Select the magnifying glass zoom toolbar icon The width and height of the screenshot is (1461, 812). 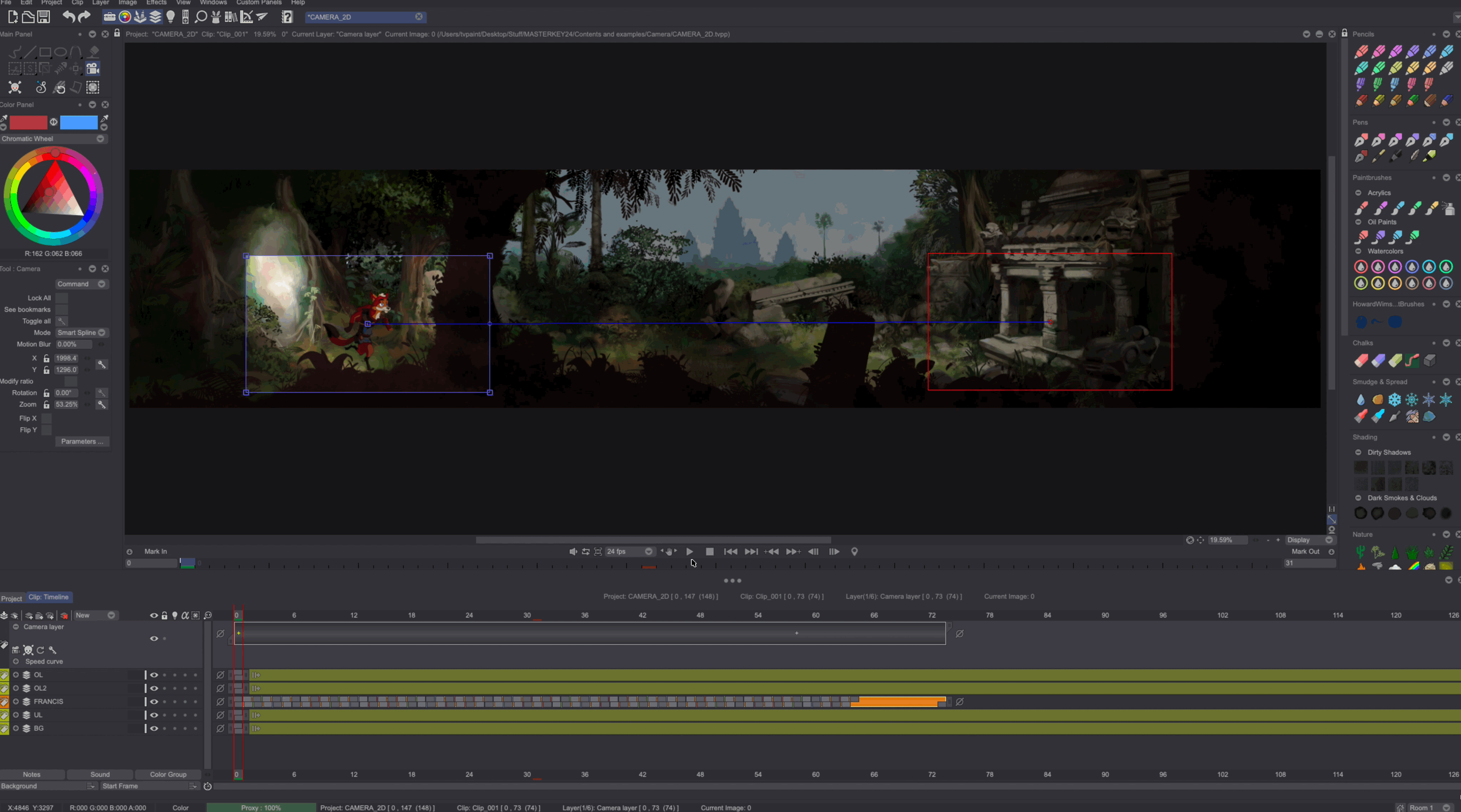coord(201,17)
